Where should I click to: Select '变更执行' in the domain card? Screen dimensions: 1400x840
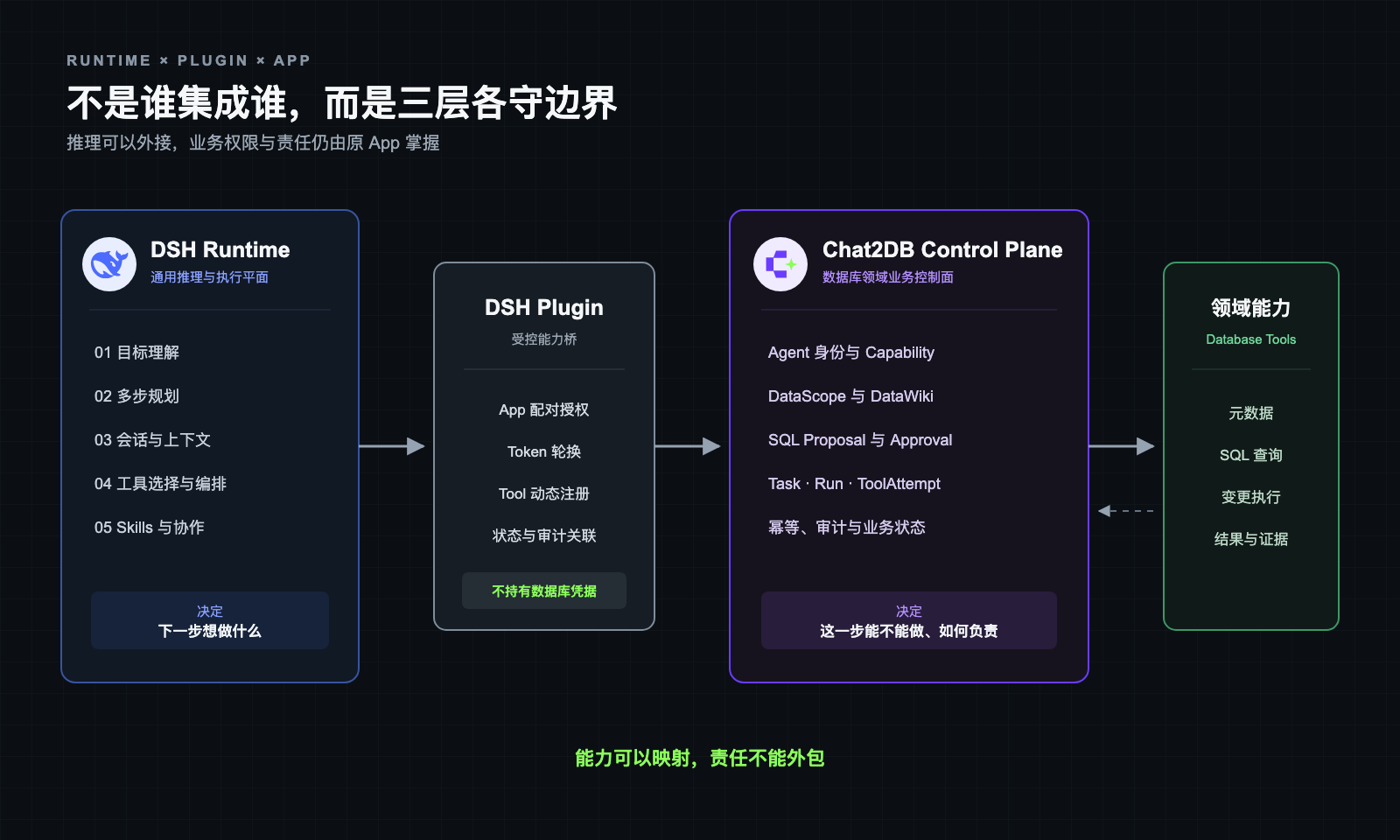(x=1251, y=497)
